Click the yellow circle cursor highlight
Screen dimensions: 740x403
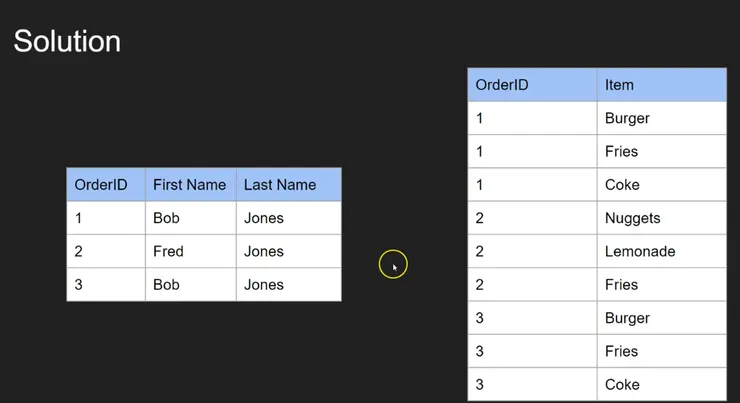click(x=393, y=265)
